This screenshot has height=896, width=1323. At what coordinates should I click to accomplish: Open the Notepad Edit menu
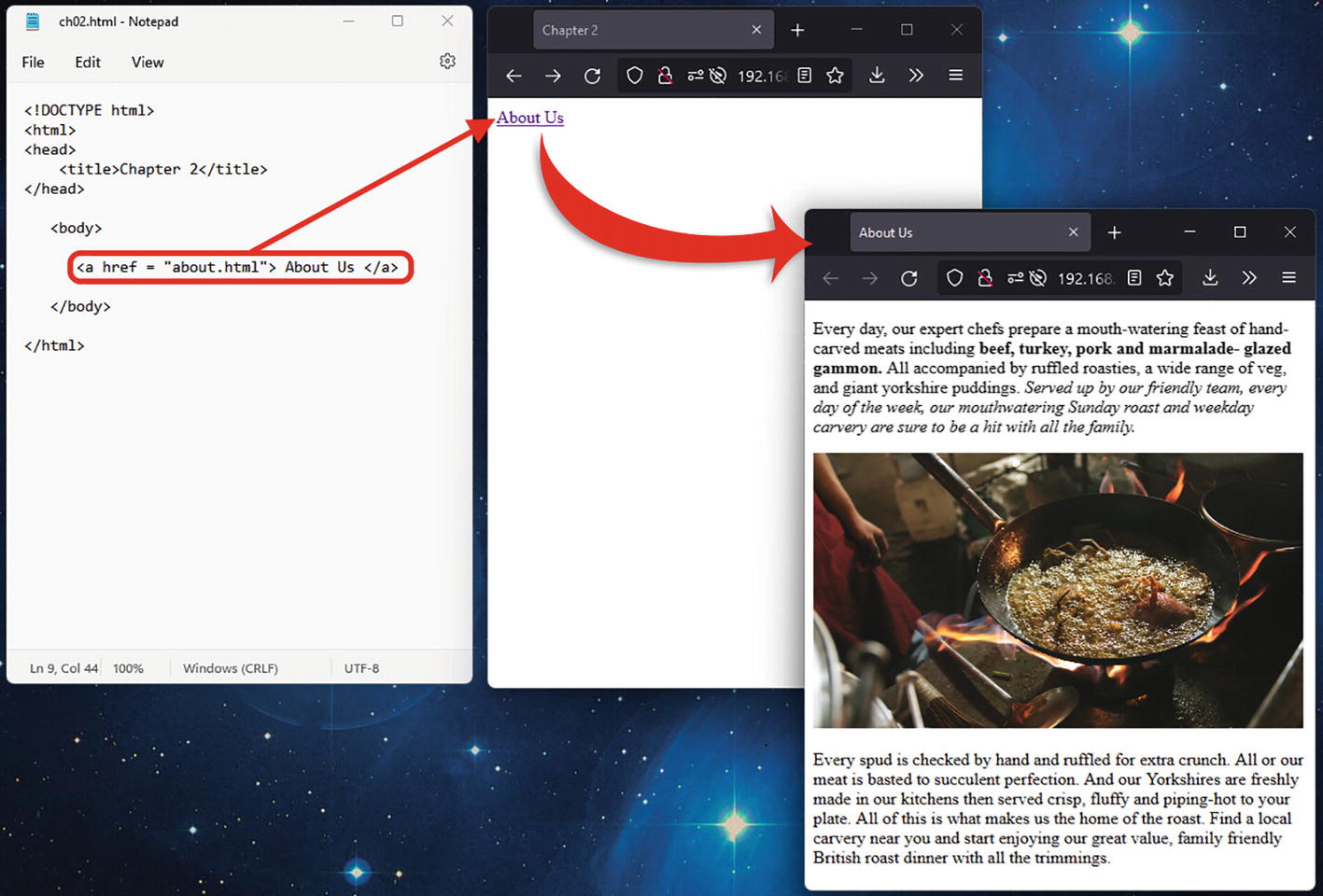point(88,63)
